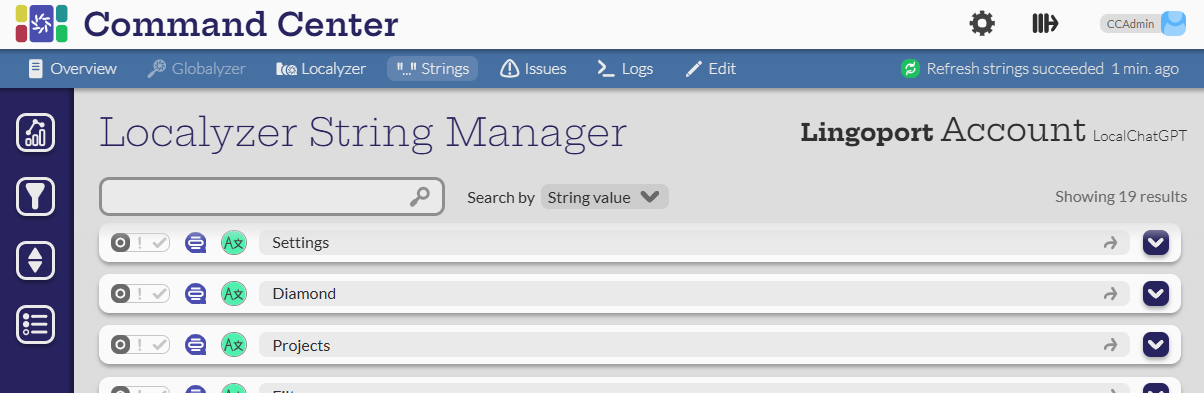Open the Localyzer tab
Viewport: 1204px width, 393px height.
pos(320,69)
